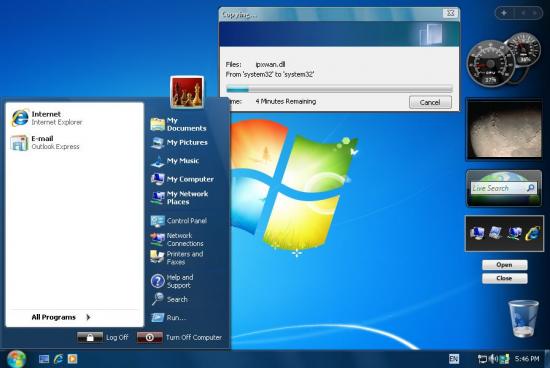550x368 pixels.
Task: Click the Printers and Faxes icon
Action: tap(157, 257)
